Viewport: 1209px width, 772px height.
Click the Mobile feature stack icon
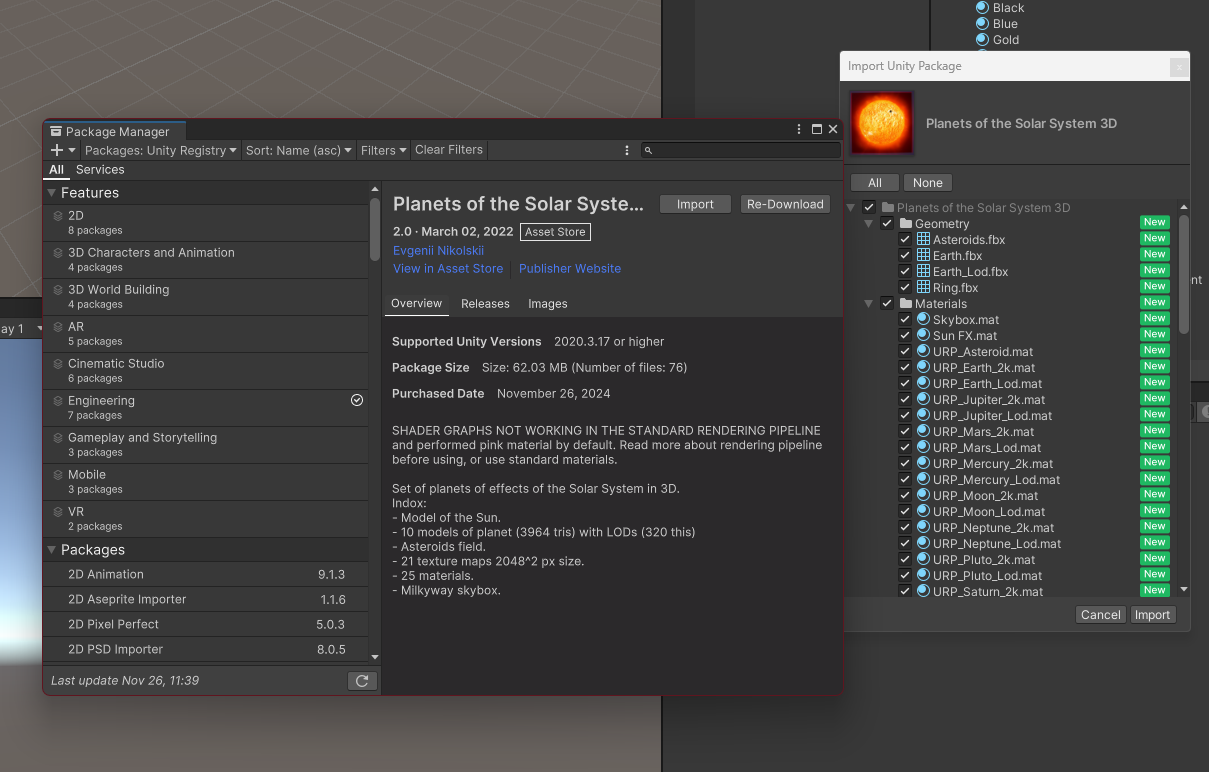coord(58,475)
